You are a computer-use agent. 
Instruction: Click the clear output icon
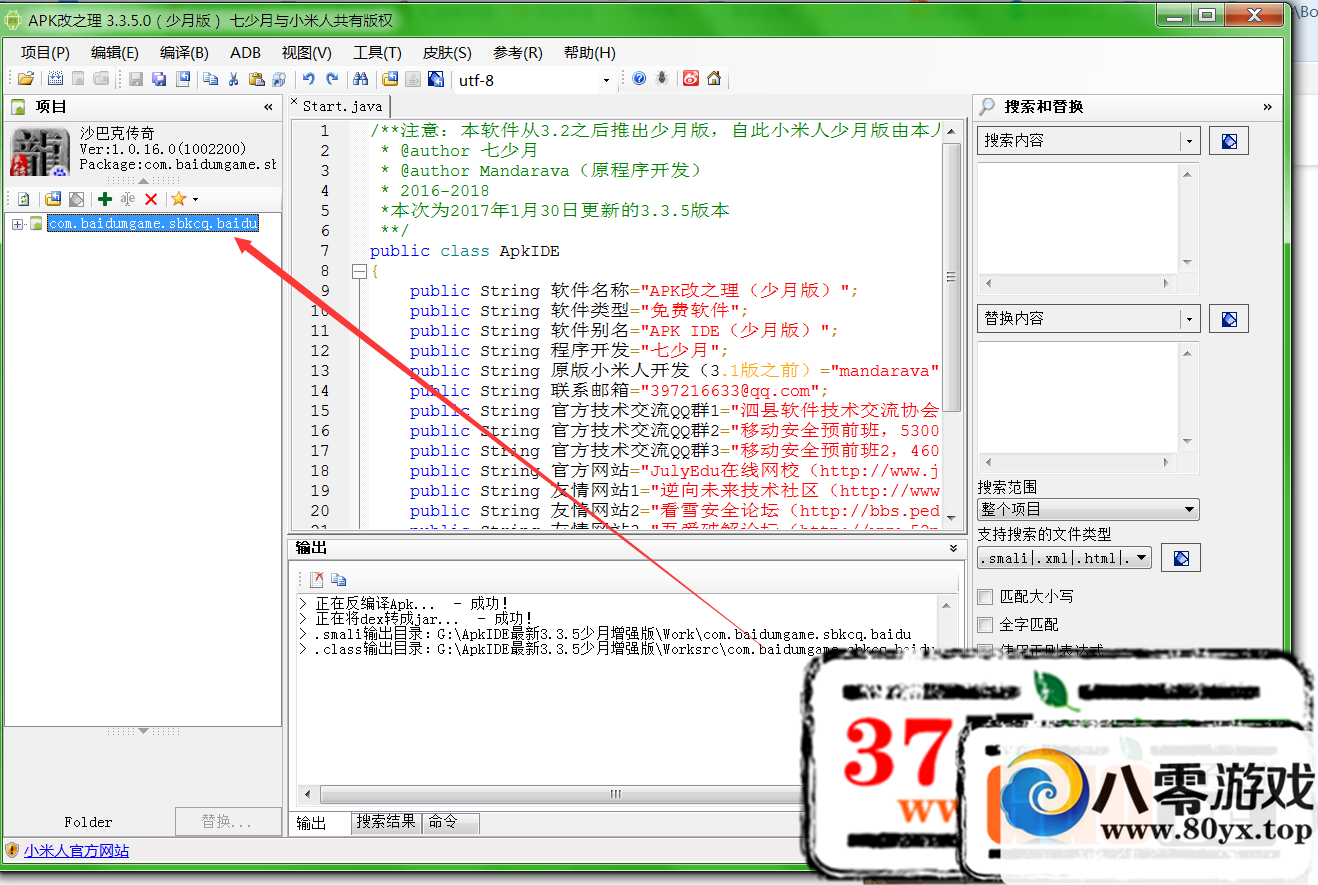coord(317,579)
